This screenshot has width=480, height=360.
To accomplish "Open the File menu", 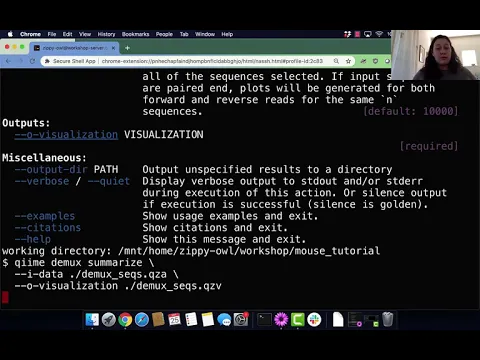I will tap(52, 34).
